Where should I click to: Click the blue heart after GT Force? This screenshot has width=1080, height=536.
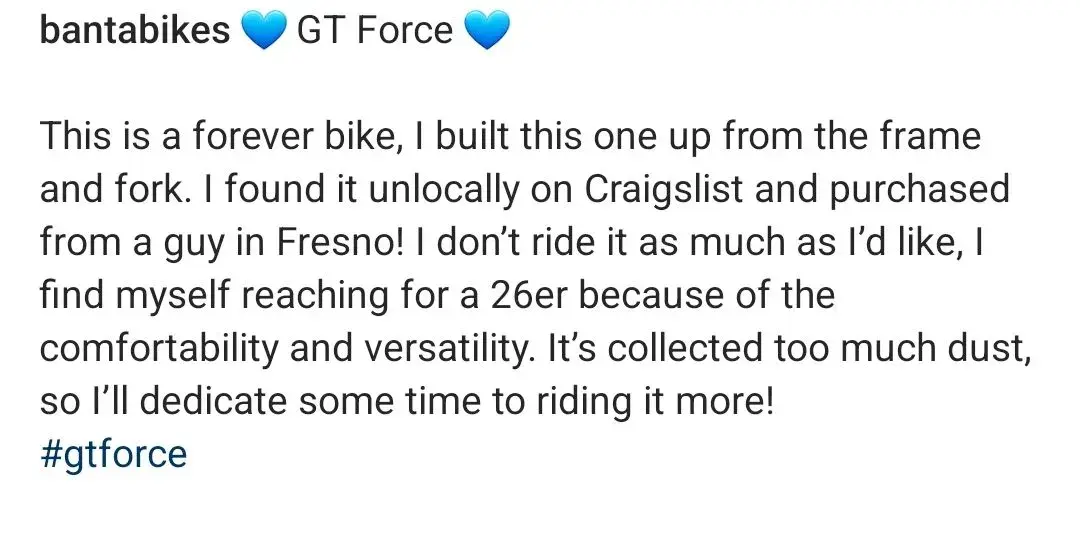(x=487, y=32)
